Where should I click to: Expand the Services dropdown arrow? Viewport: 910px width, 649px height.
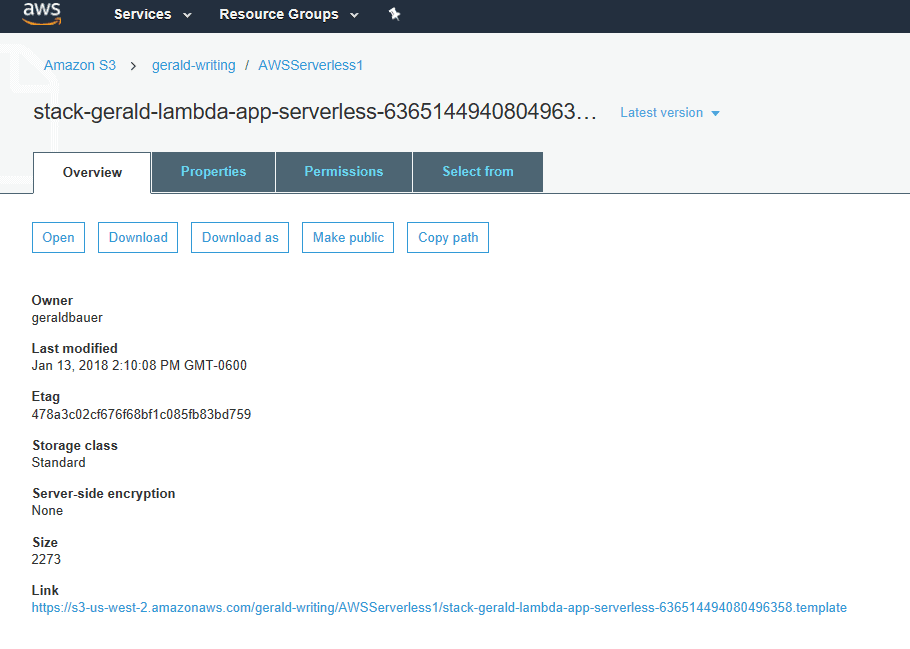(187, 15)
